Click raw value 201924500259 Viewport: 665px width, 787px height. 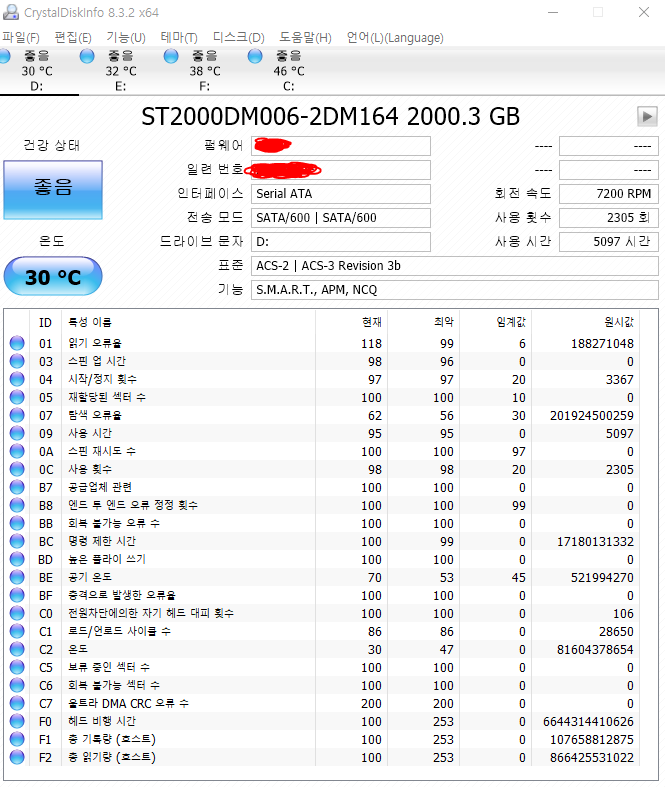[592, 416]
